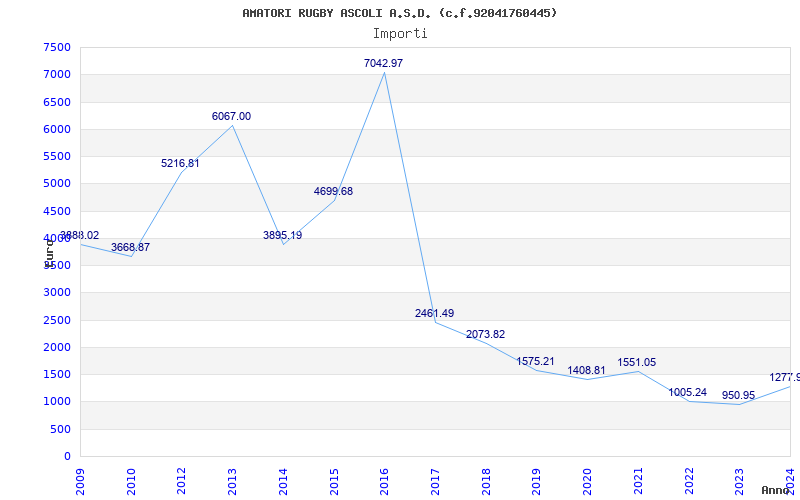Click x-axis year label 2020

coord(587,482)
